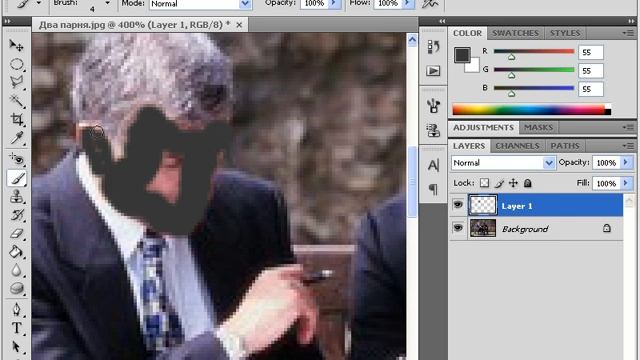
Task: Hide the Background layer eye
Action: 458,228
